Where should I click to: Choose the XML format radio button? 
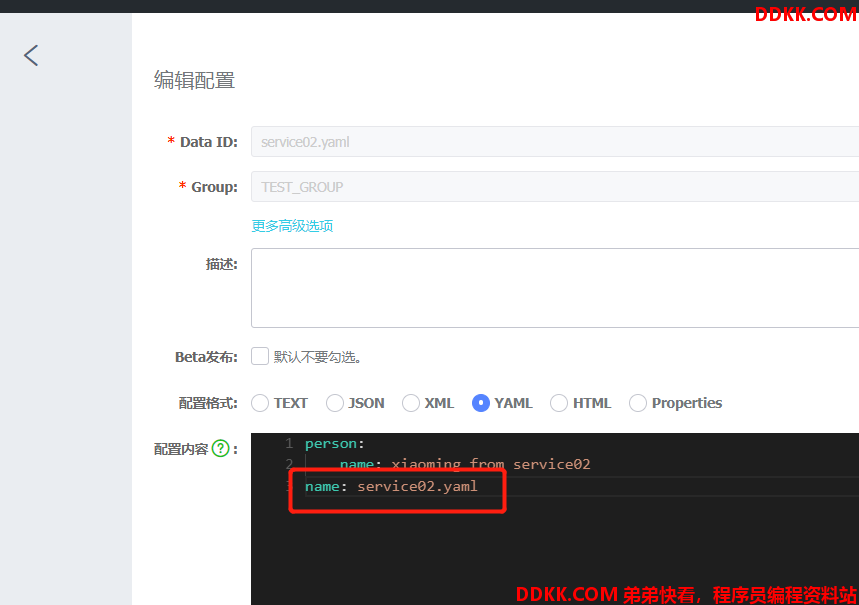click(410, 403)
